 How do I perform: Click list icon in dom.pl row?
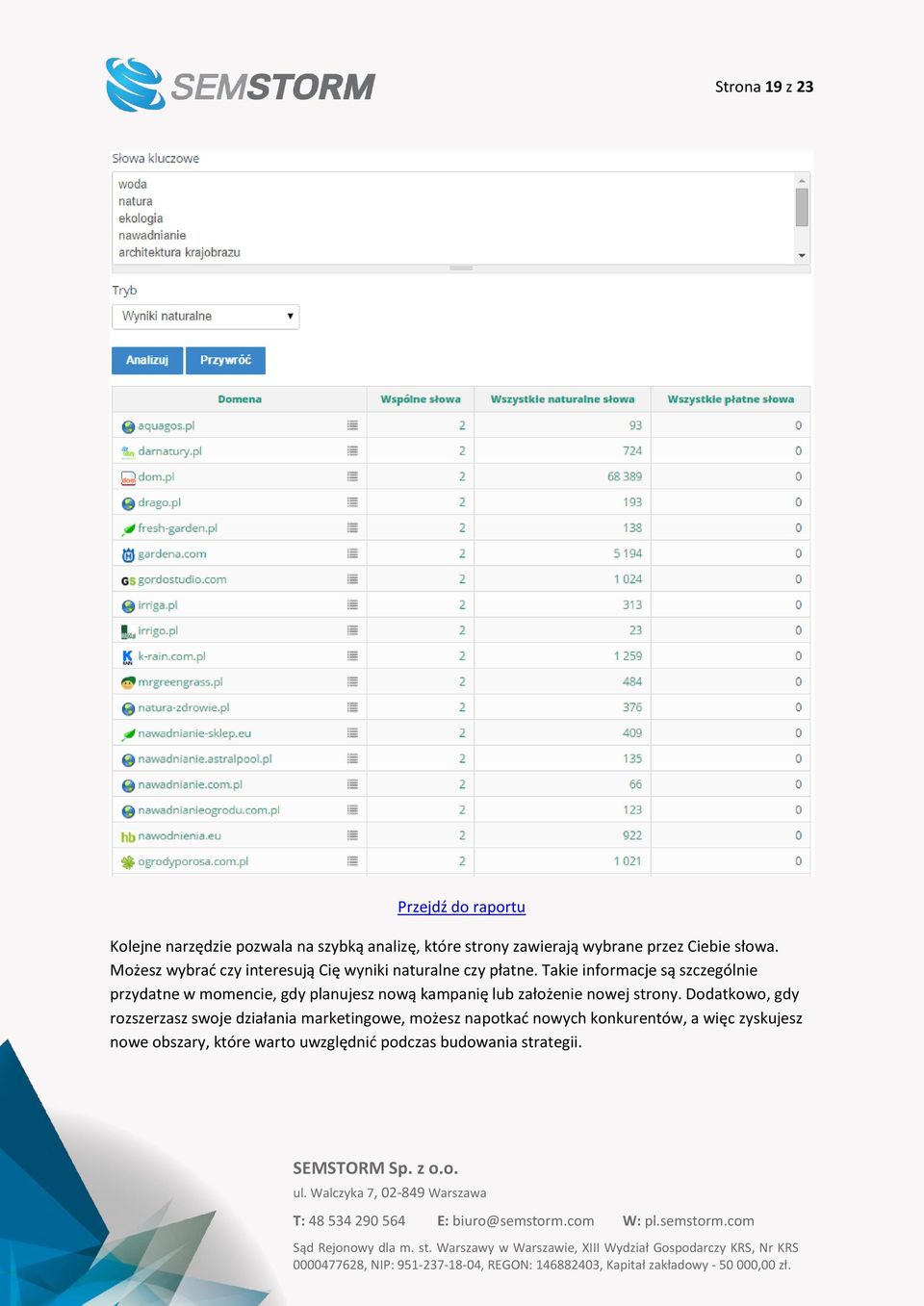click(x=352, y=476)
